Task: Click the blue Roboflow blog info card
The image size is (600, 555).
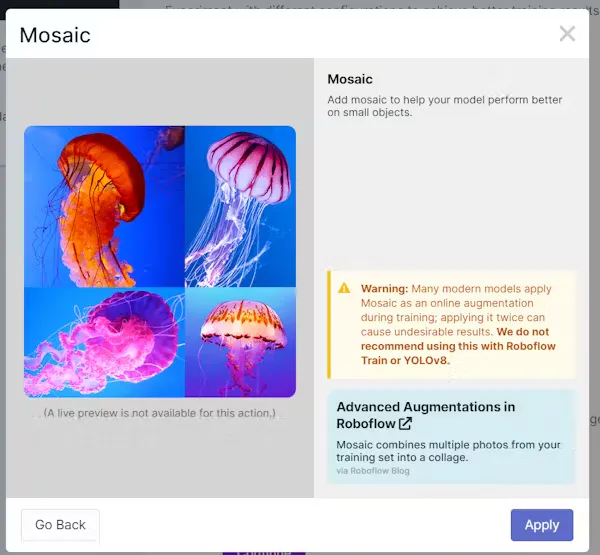Action: tap(451, 437)
